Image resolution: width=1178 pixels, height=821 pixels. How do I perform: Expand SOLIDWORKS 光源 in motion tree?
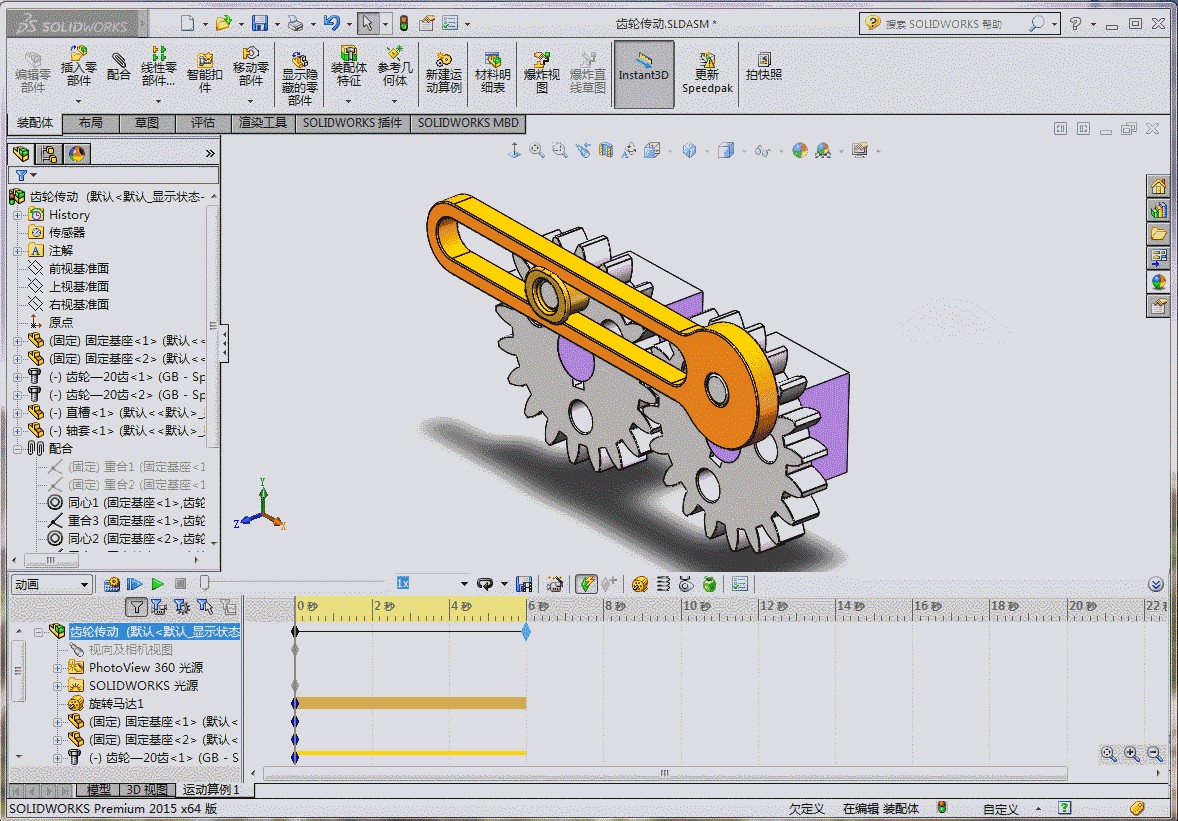(58, 686)
